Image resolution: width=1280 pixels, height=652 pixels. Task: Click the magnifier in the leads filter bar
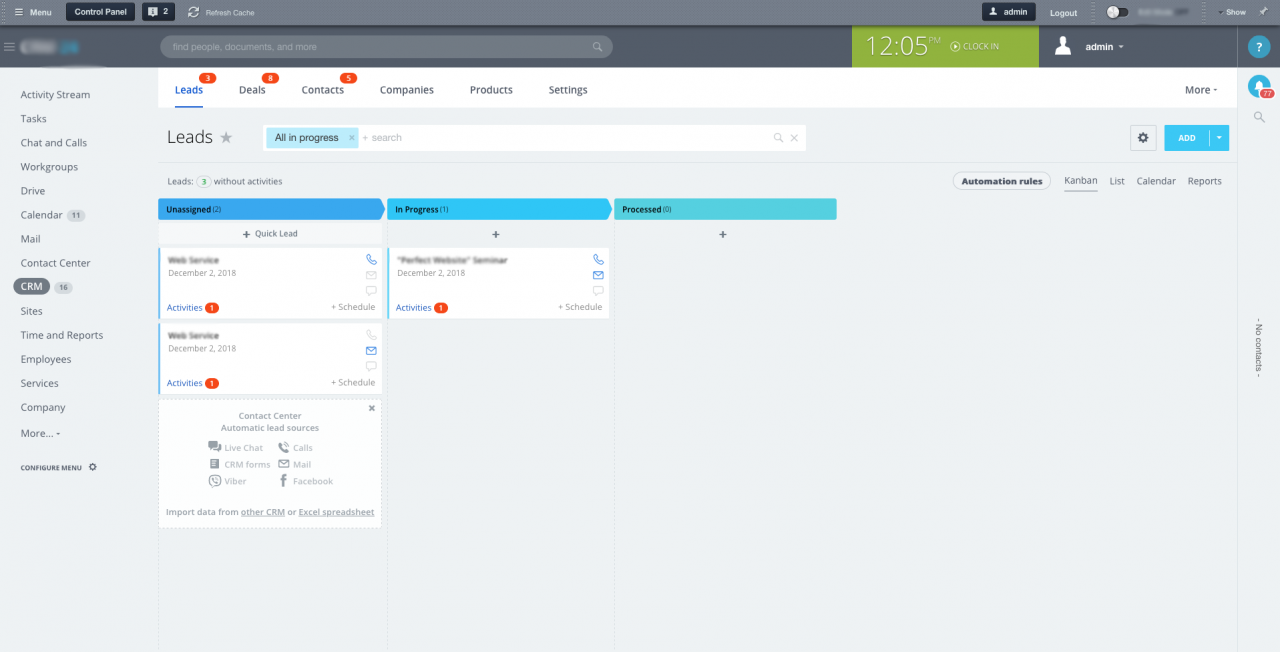tap(777, 137)
